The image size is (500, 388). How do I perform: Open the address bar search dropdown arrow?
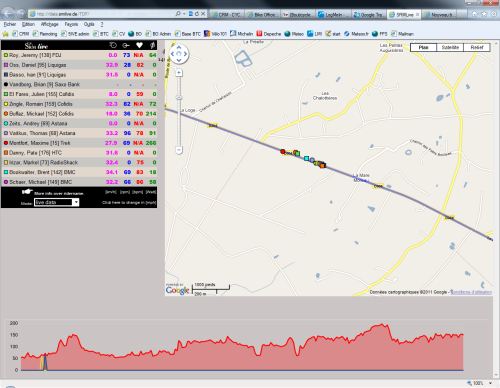click(184, 14)
